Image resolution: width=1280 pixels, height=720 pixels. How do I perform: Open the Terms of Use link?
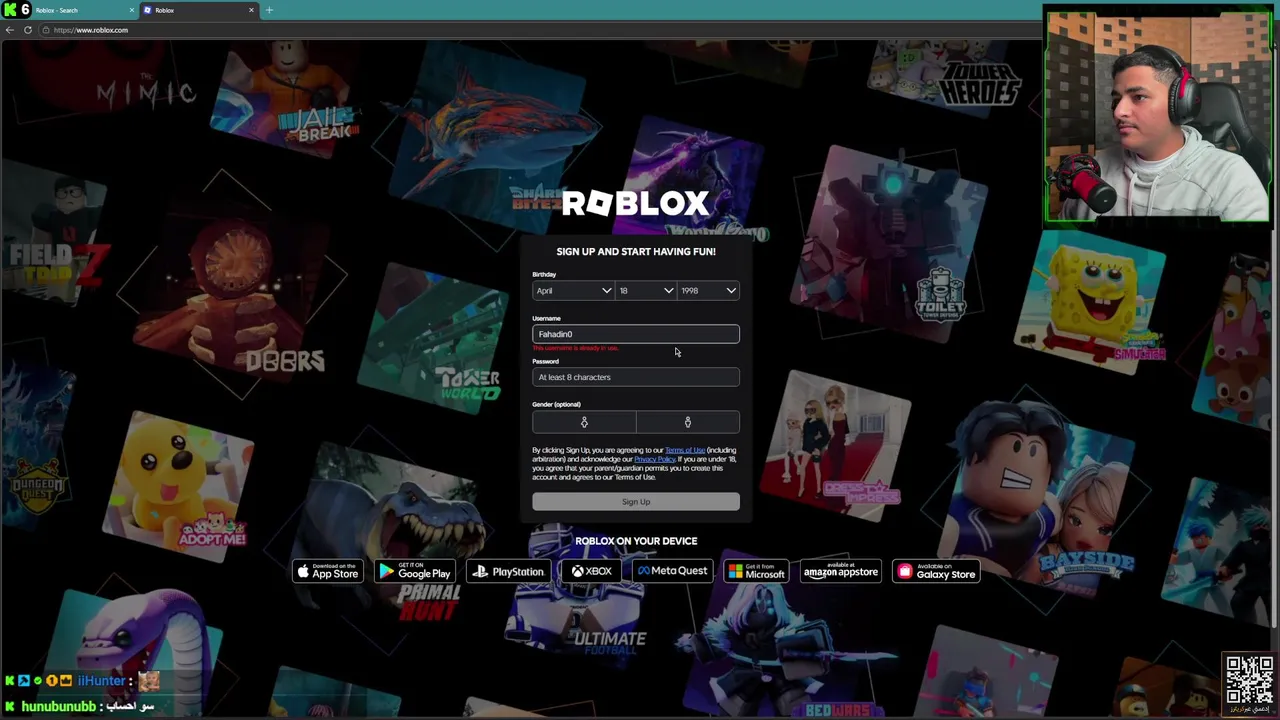click(x=685, y=450)
